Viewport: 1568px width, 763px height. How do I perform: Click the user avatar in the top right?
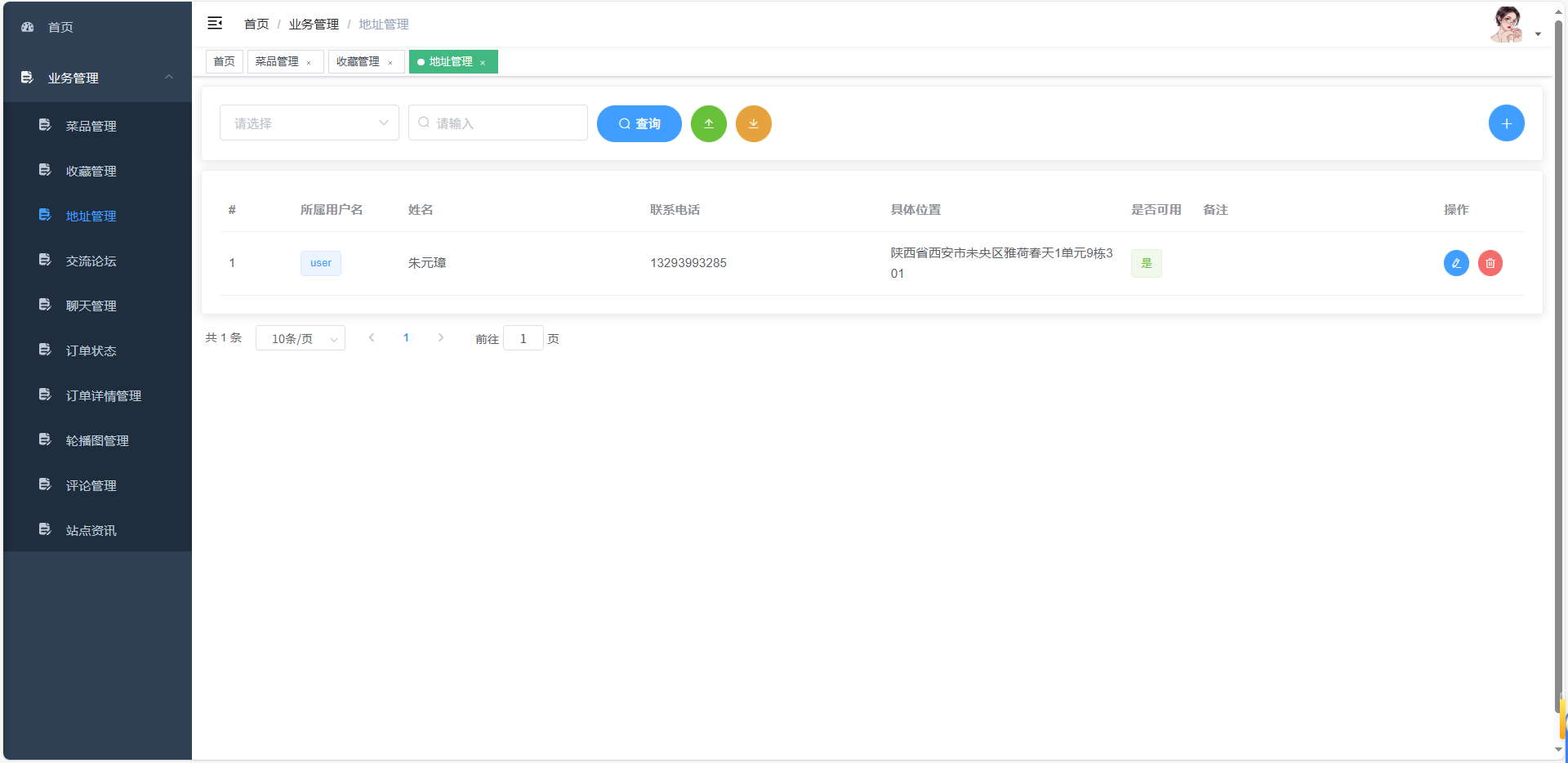pos(1507,24)
